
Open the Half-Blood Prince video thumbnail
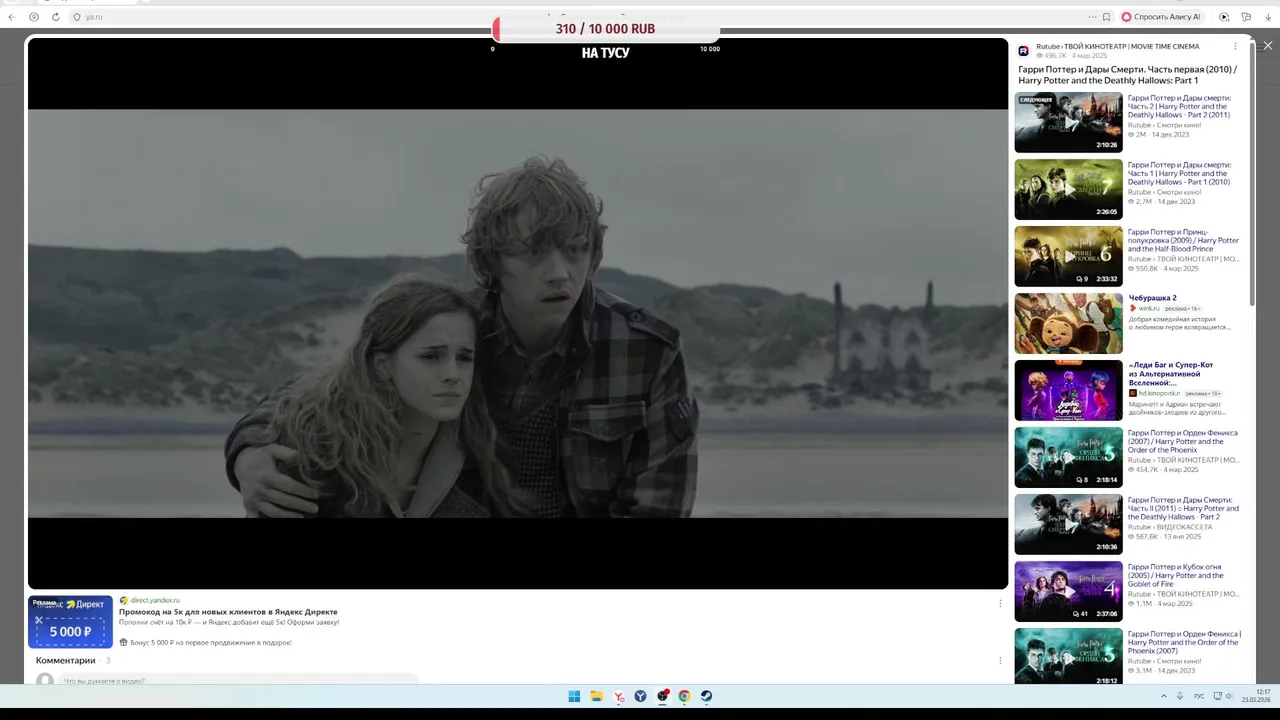click(1068, 257)
